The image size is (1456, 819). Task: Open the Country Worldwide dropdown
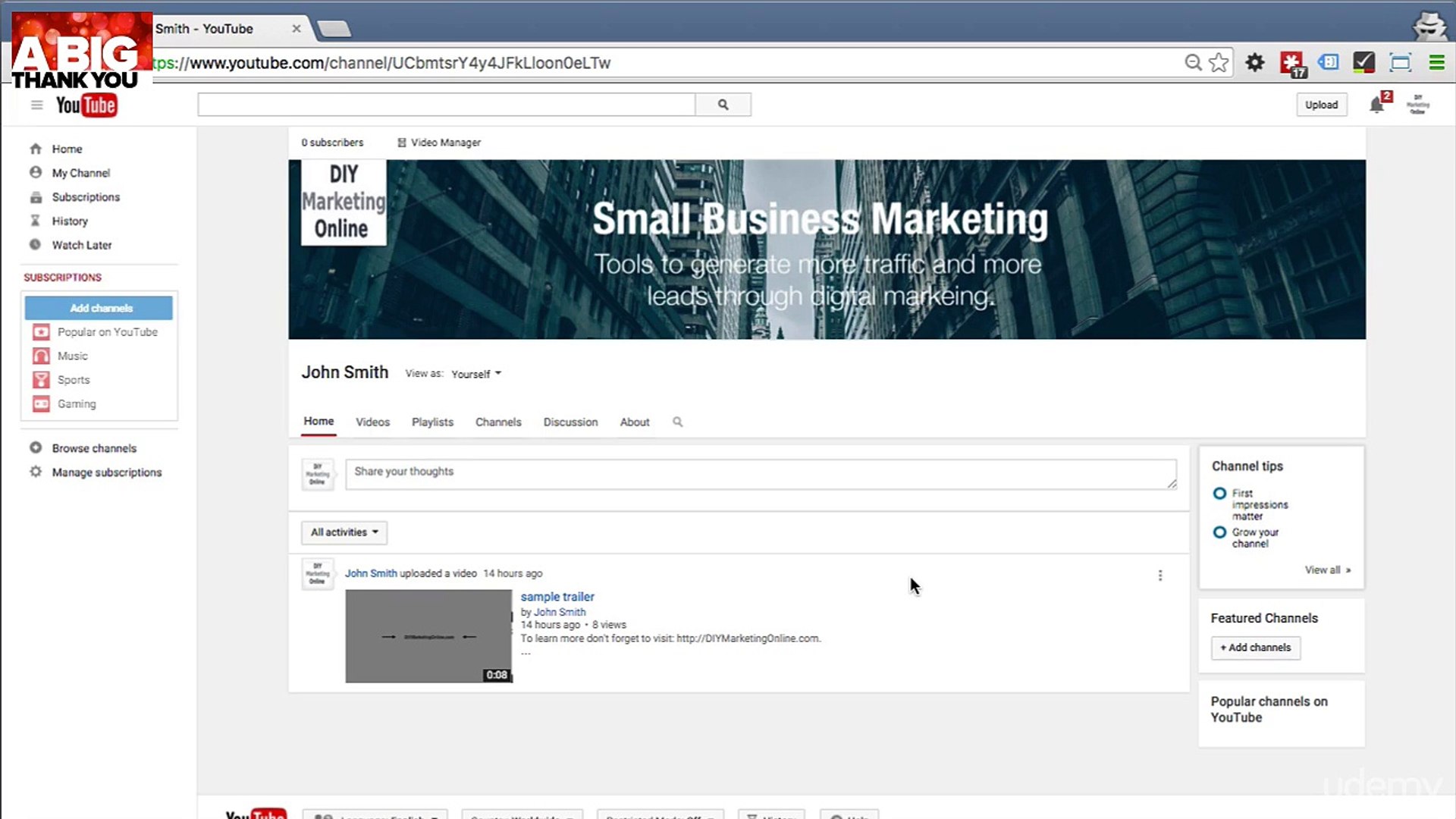[x=522, y=815]
